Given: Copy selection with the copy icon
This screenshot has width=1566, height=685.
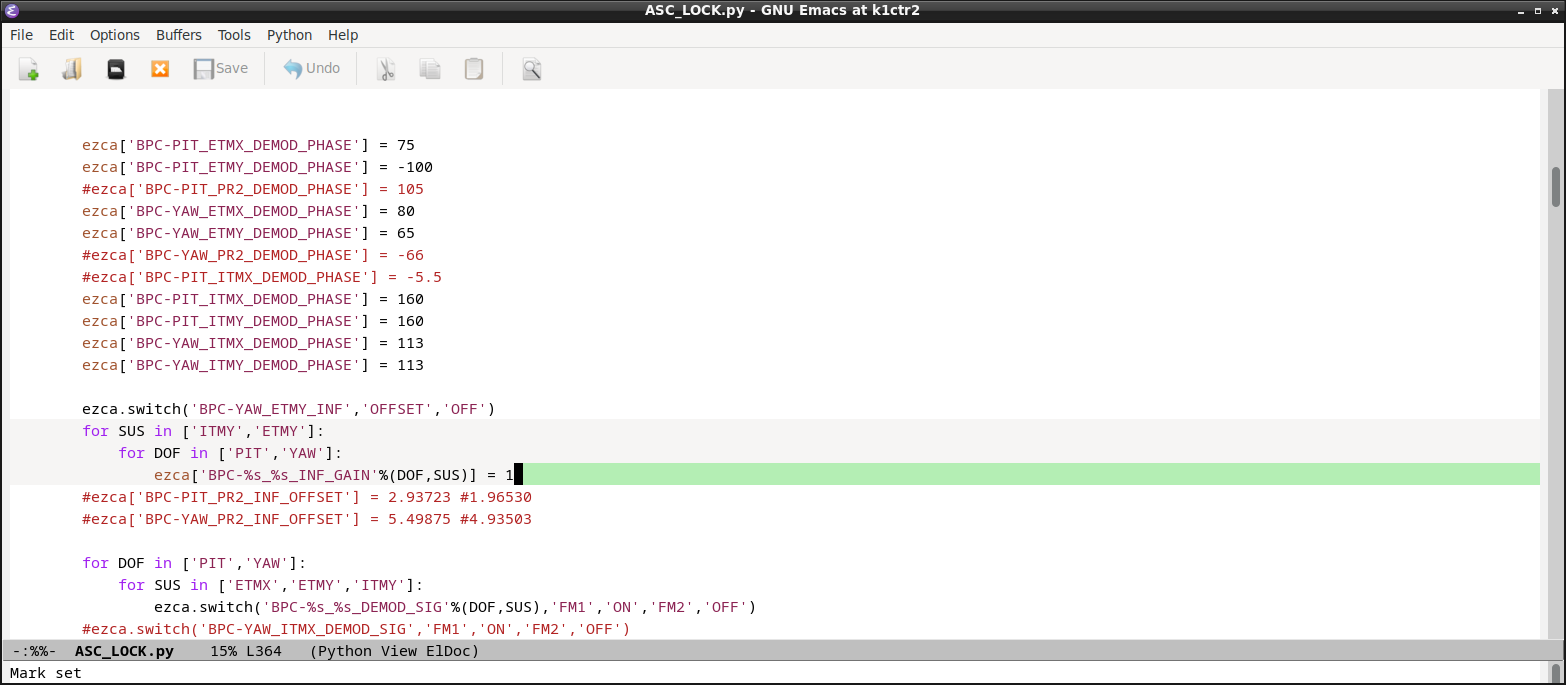Looking at the screenshot, I should coord(430,69).
